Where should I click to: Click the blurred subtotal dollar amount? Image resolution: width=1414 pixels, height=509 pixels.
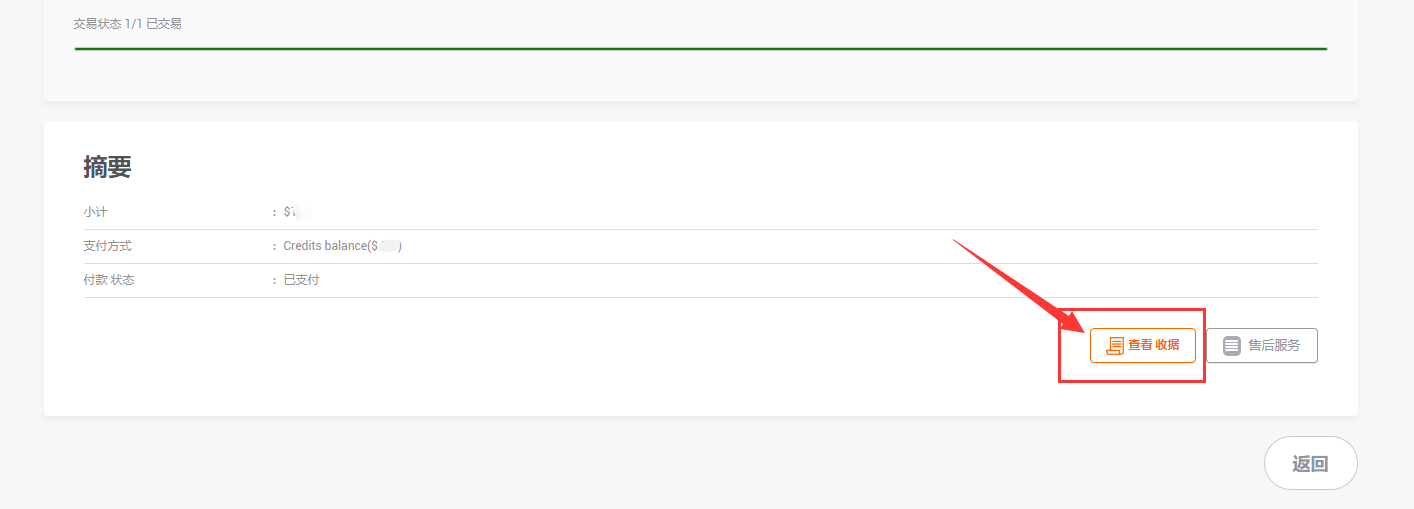300,212
